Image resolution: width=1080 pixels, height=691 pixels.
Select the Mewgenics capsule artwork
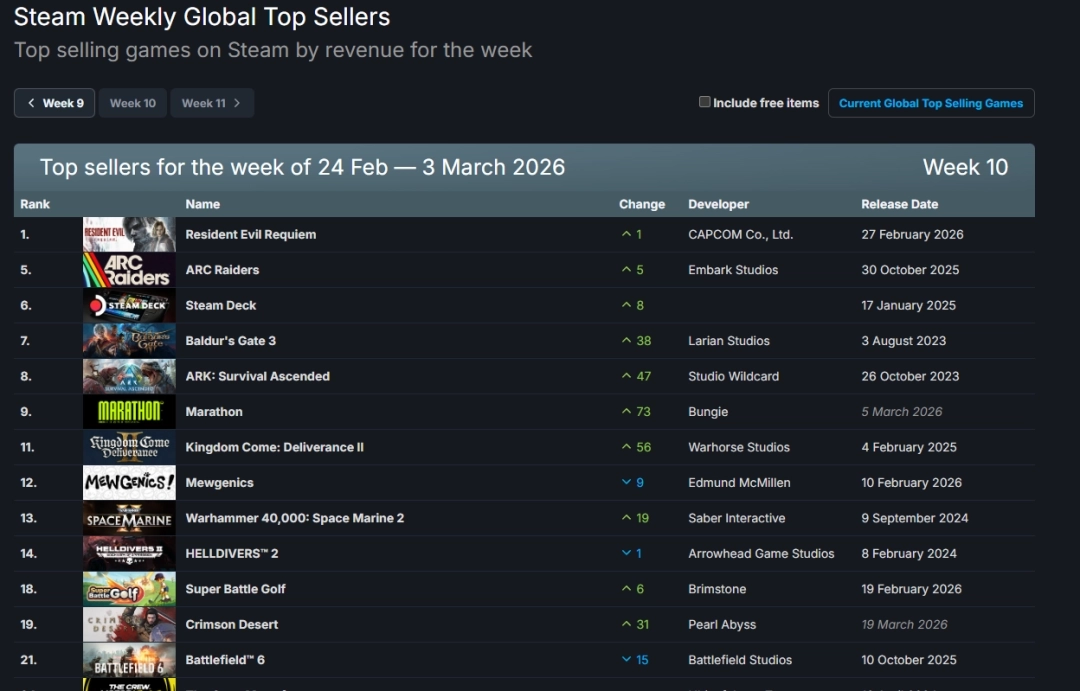pos(128,482)
